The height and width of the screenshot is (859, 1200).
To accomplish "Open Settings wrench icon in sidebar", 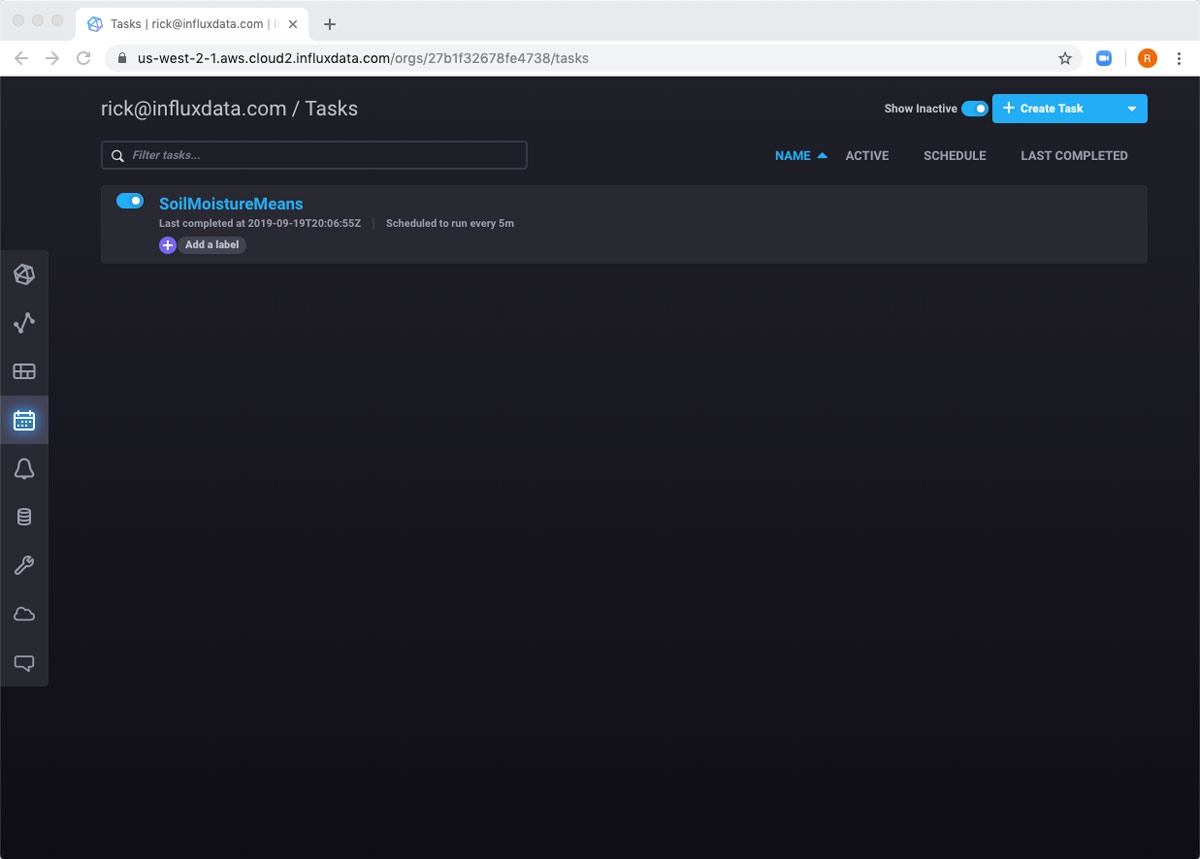I will [x=24, y=566].
